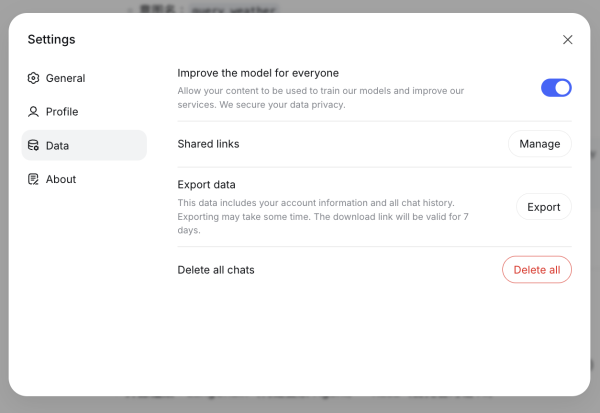600x413 pixels.
Task: Click the Settings dialog title
Action: tap(51, 40)
